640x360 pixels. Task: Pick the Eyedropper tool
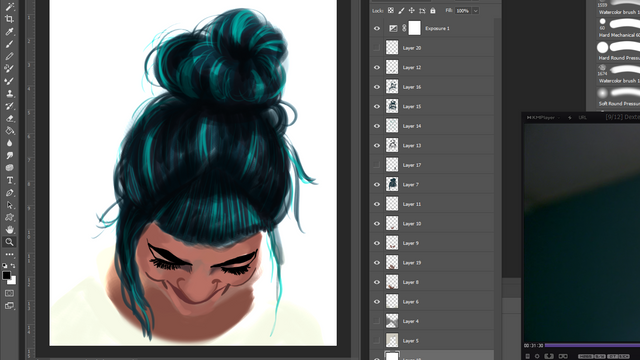(x=9, y=31)
